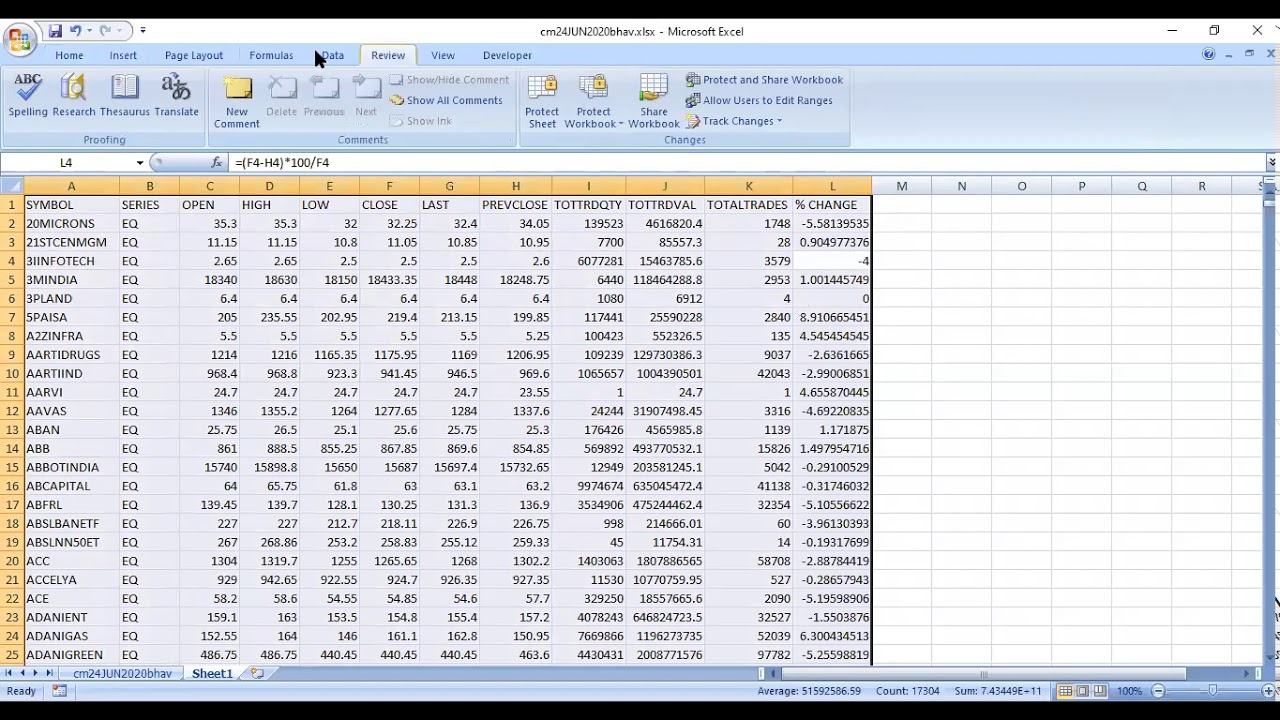Insert a New Comment

[x=237, y=101]
